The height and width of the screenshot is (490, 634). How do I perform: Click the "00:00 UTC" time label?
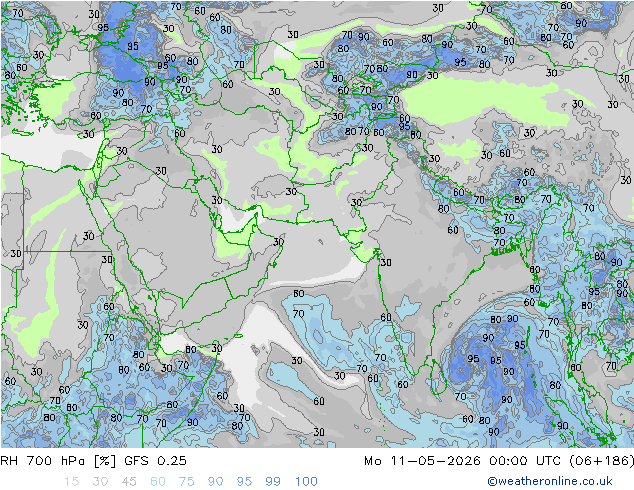pos(525,461)
